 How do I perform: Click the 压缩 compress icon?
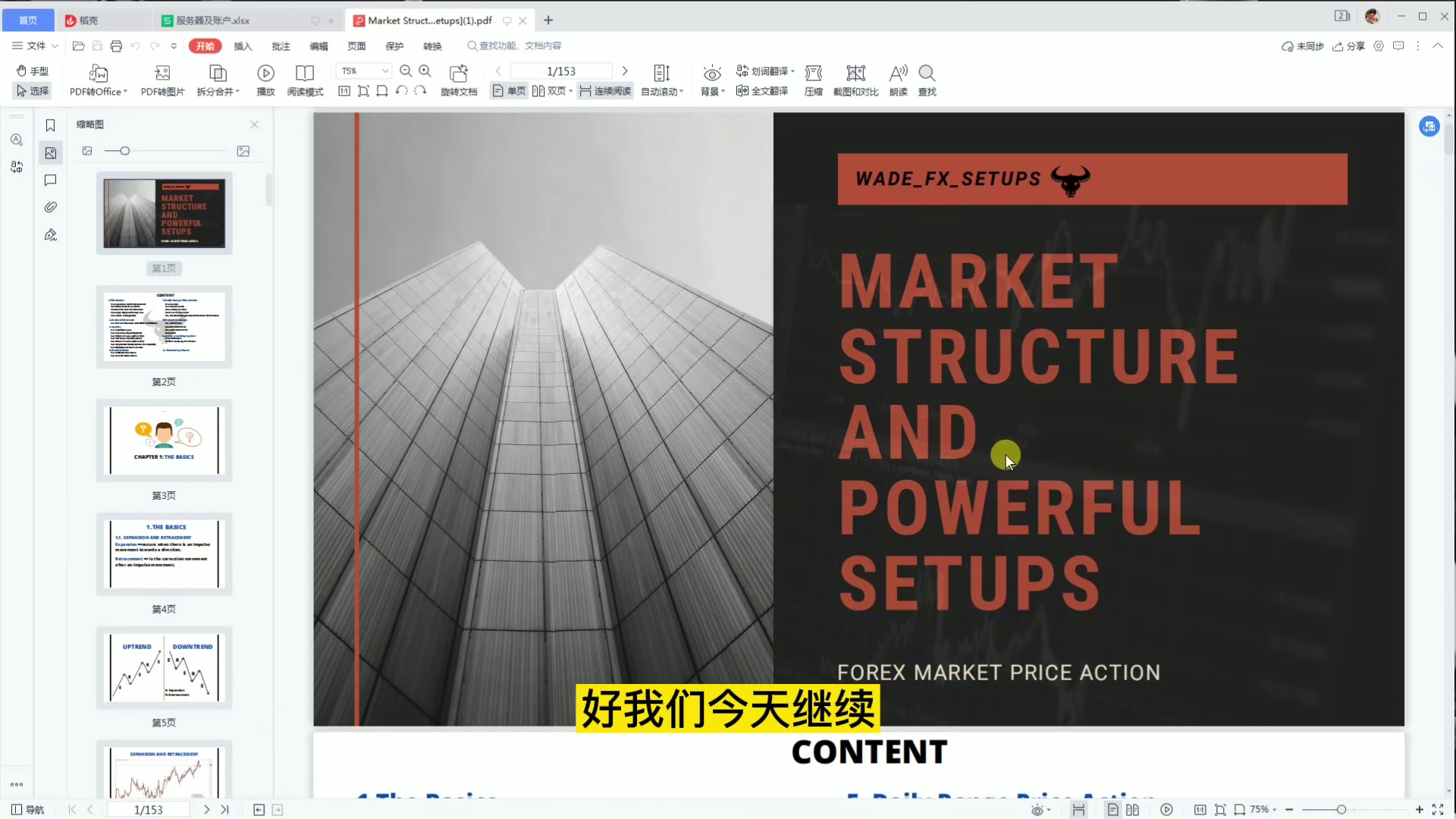point(813,74)
